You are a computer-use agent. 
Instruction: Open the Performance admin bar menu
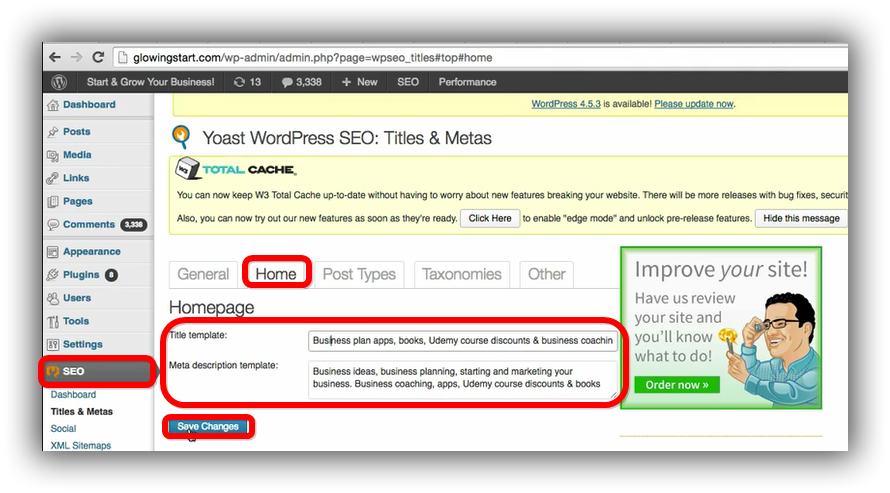pyautogui.click(x=467, y=82)
